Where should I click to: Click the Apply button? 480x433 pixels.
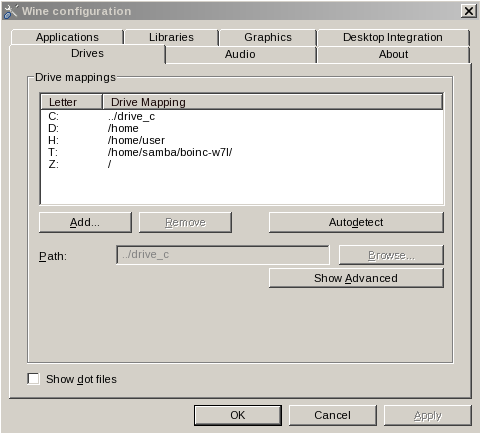point(428,415)
